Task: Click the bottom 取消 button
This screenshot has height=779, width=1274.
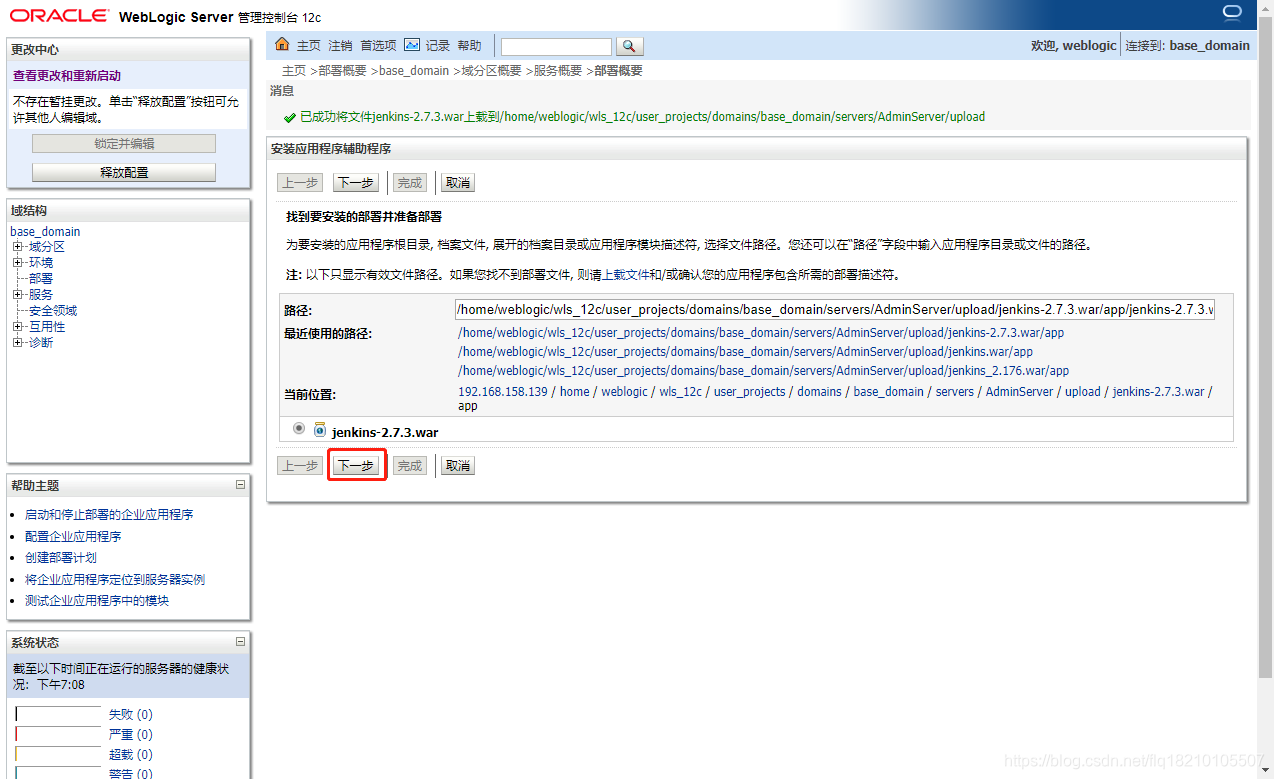Action: pyautogui.click(x=458, y=466)
